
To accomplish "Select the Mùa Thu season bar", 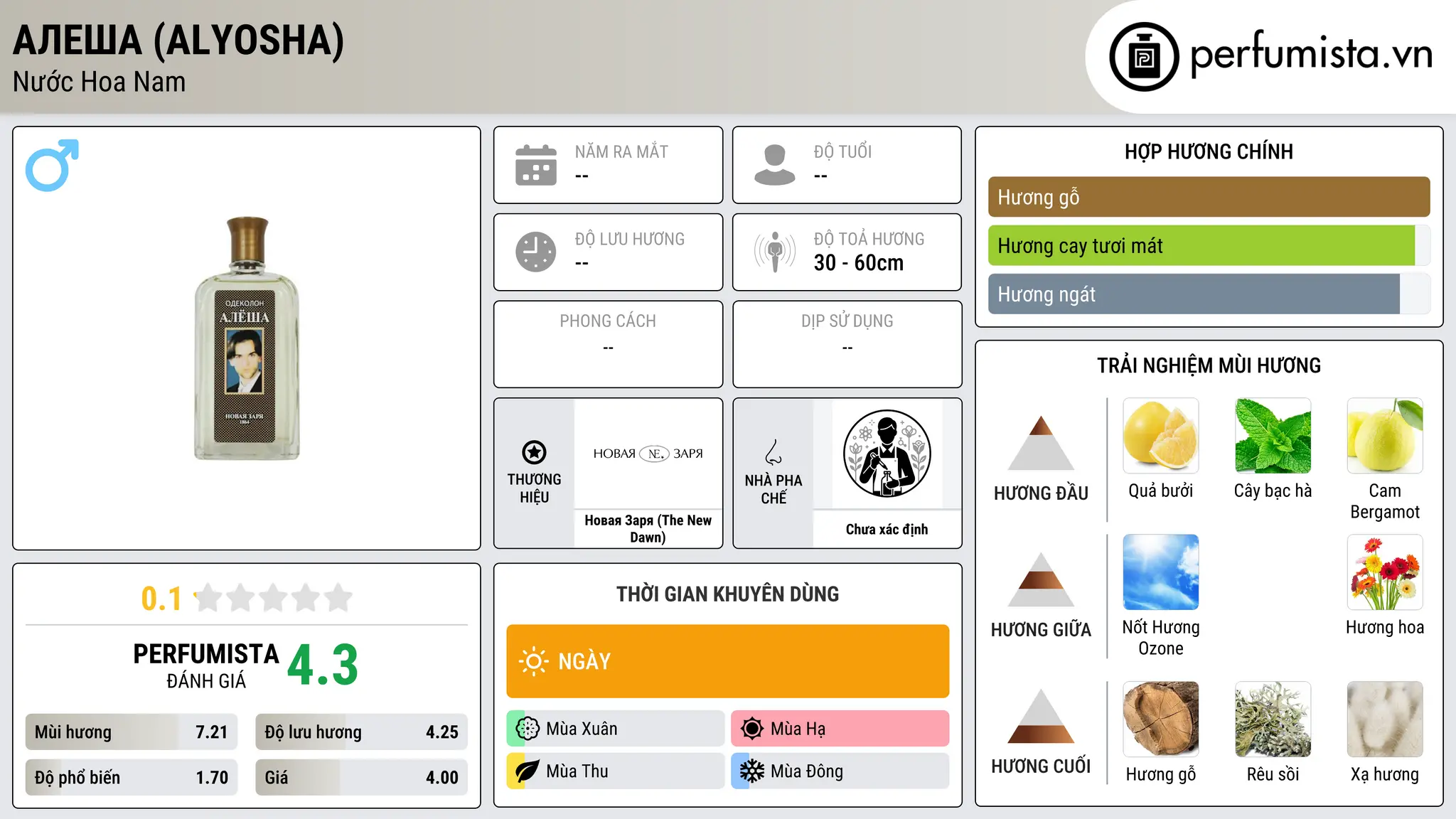I will pyautogui.click(x=616, y=771).
